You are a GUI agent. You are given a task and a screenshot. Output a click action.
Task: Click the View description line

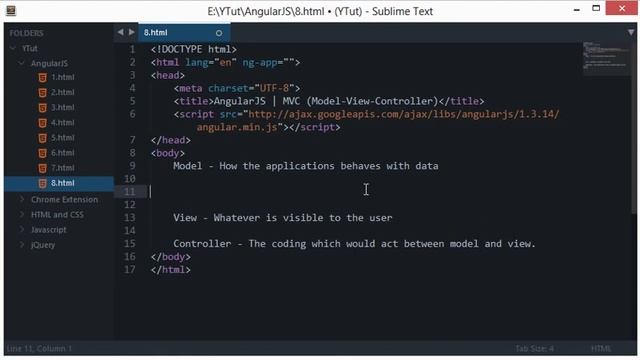click(282, 218)
